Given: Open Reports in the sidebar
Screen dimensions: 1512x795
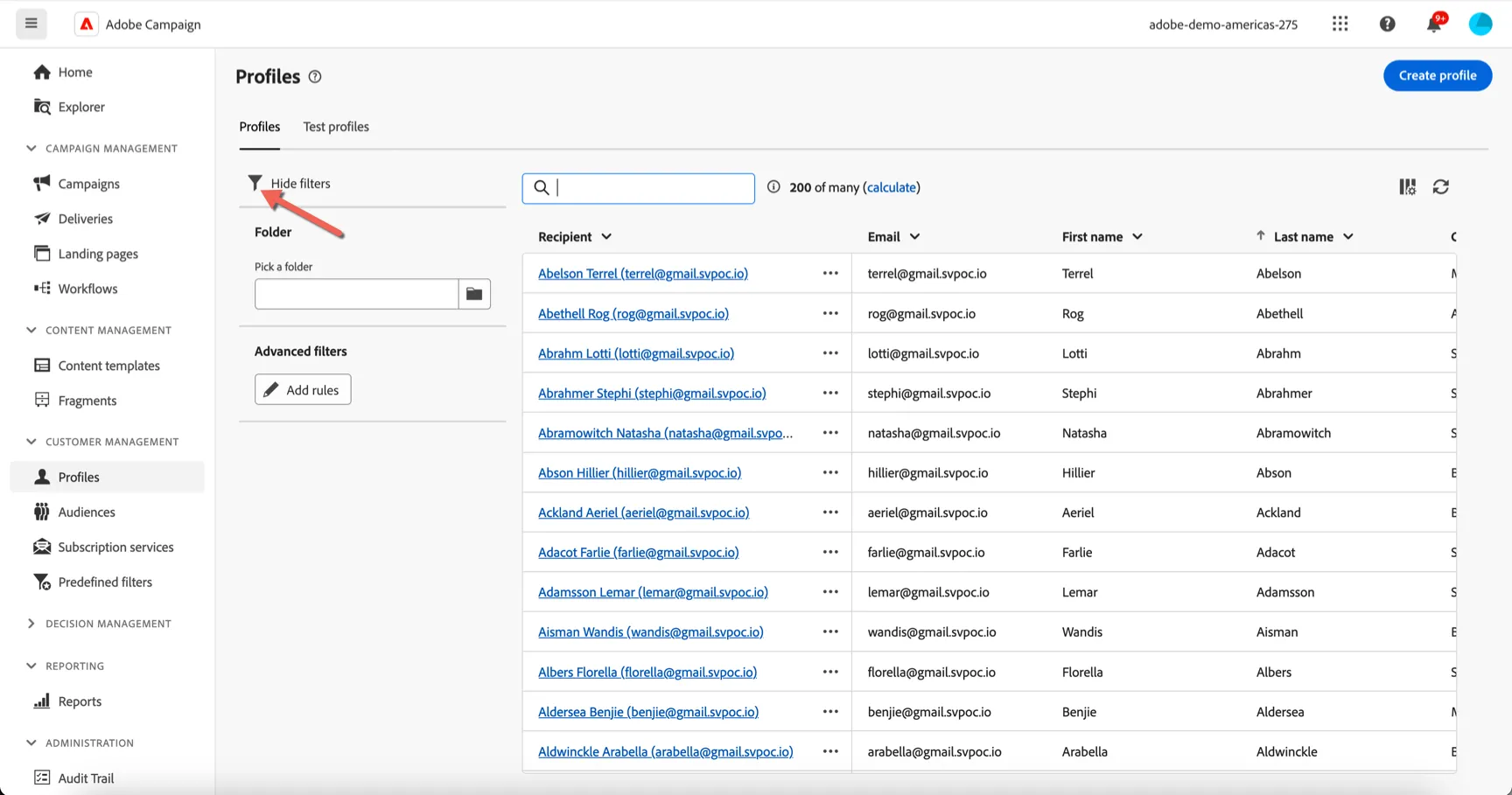Looking at the screenshot, I should pos(80,701).
